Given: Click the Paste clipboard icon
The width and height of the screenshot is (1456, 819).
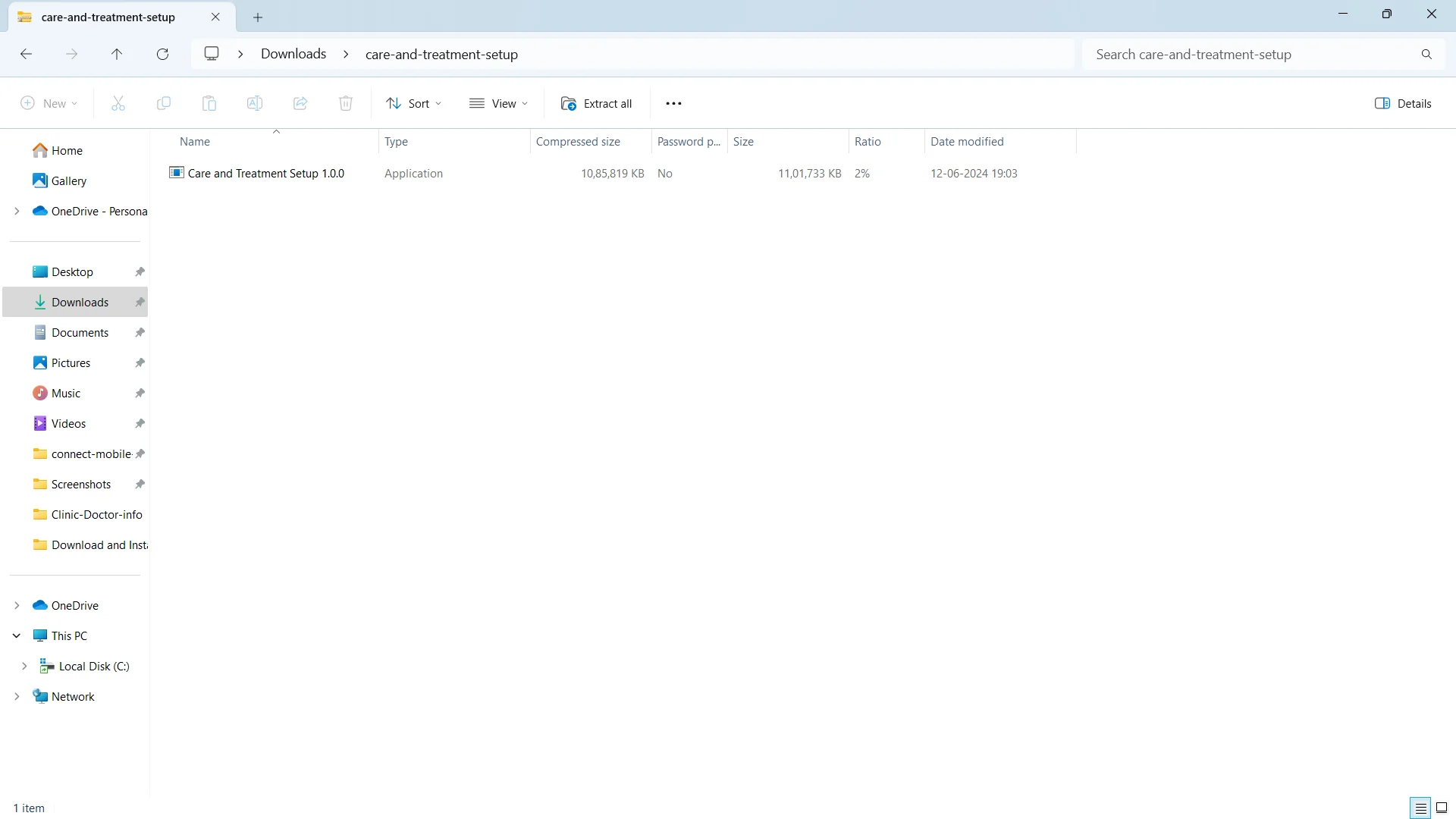Looking at the screenshot, I should [x=209, y=104].
